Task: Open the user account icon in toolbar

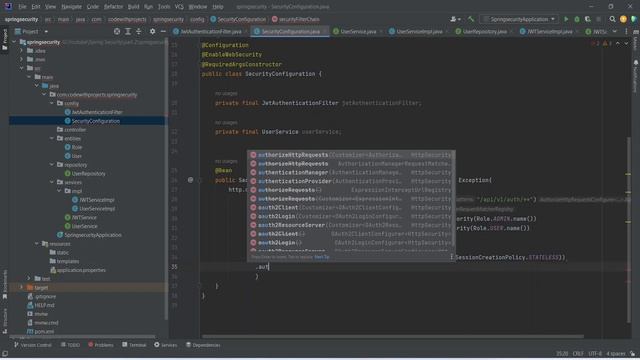Action: (455, 19)
